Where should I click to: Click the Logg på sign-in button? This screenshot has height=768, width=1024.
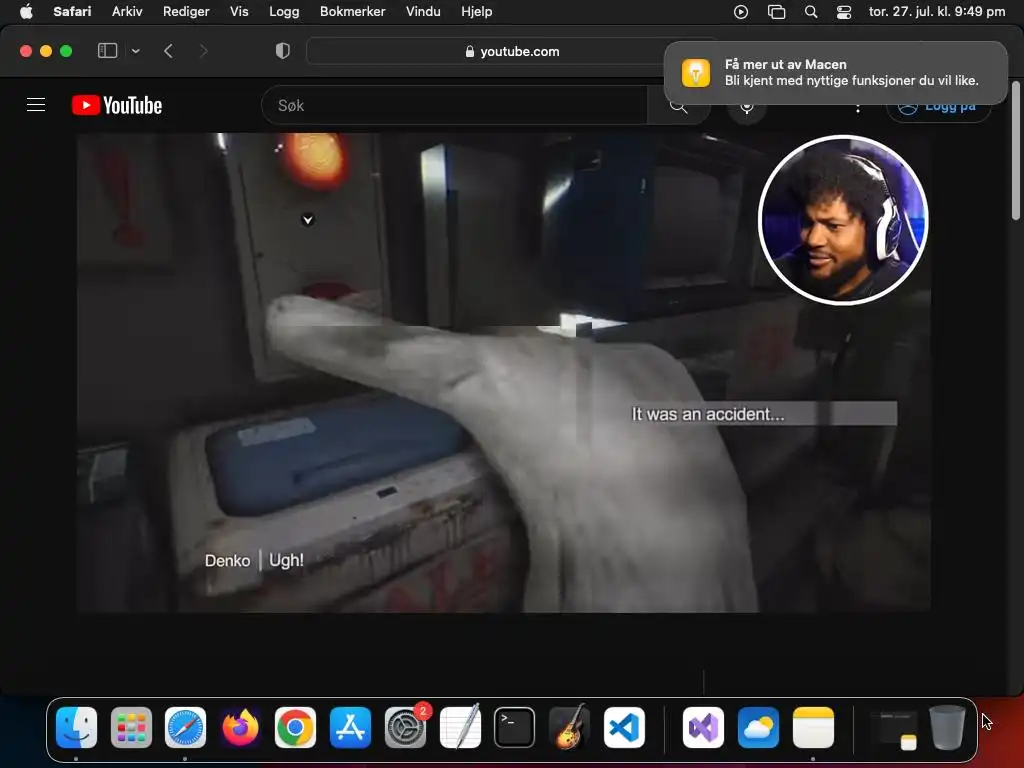pyautogui.click(x=938, y=108)
